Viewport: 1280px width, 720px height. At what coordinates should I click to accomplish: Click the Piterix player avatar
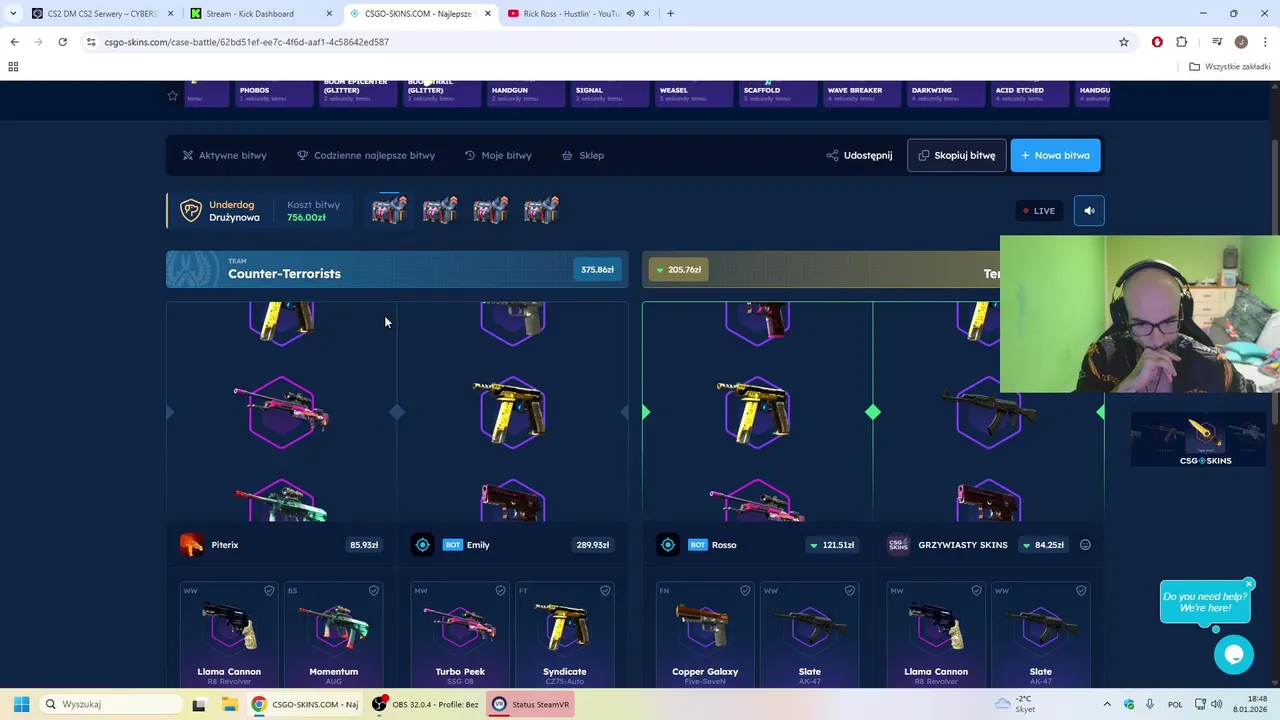click(x=191, y=545)
